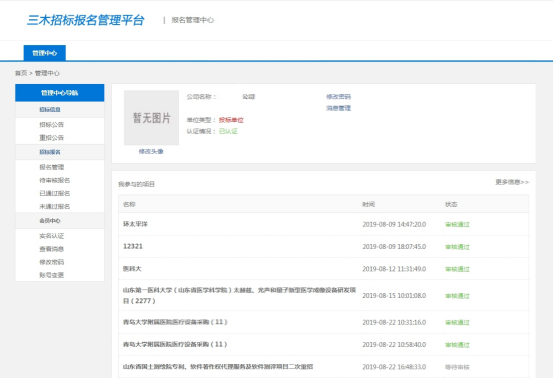The width and height of the screenshot is (553, 378).
Task: Open 未通过报名 in the sidebar
Action: (55, 206)
